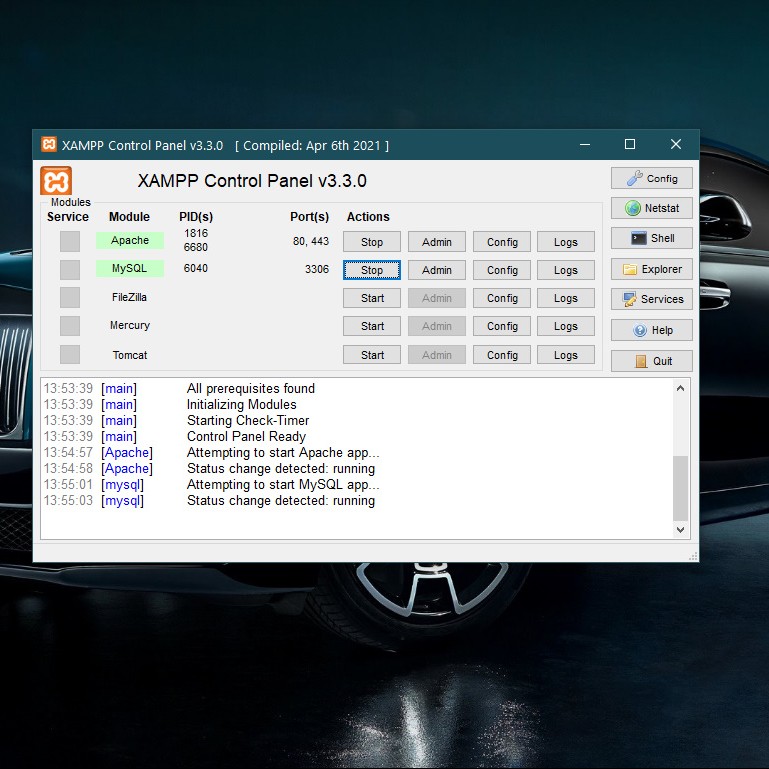Open Config with the wrench icon
Viewport: 769px width, 769px height.
[x=651, y=178]
